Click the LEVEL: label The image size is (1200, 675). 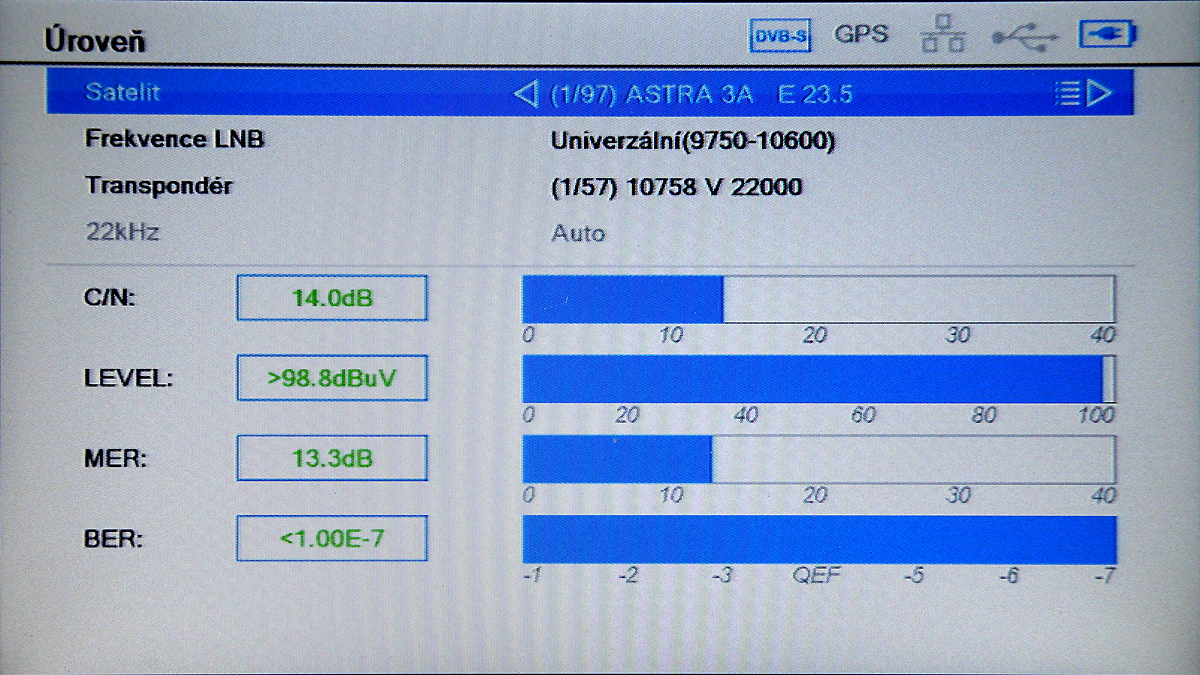pyautogui.click(x=129, y=378)
